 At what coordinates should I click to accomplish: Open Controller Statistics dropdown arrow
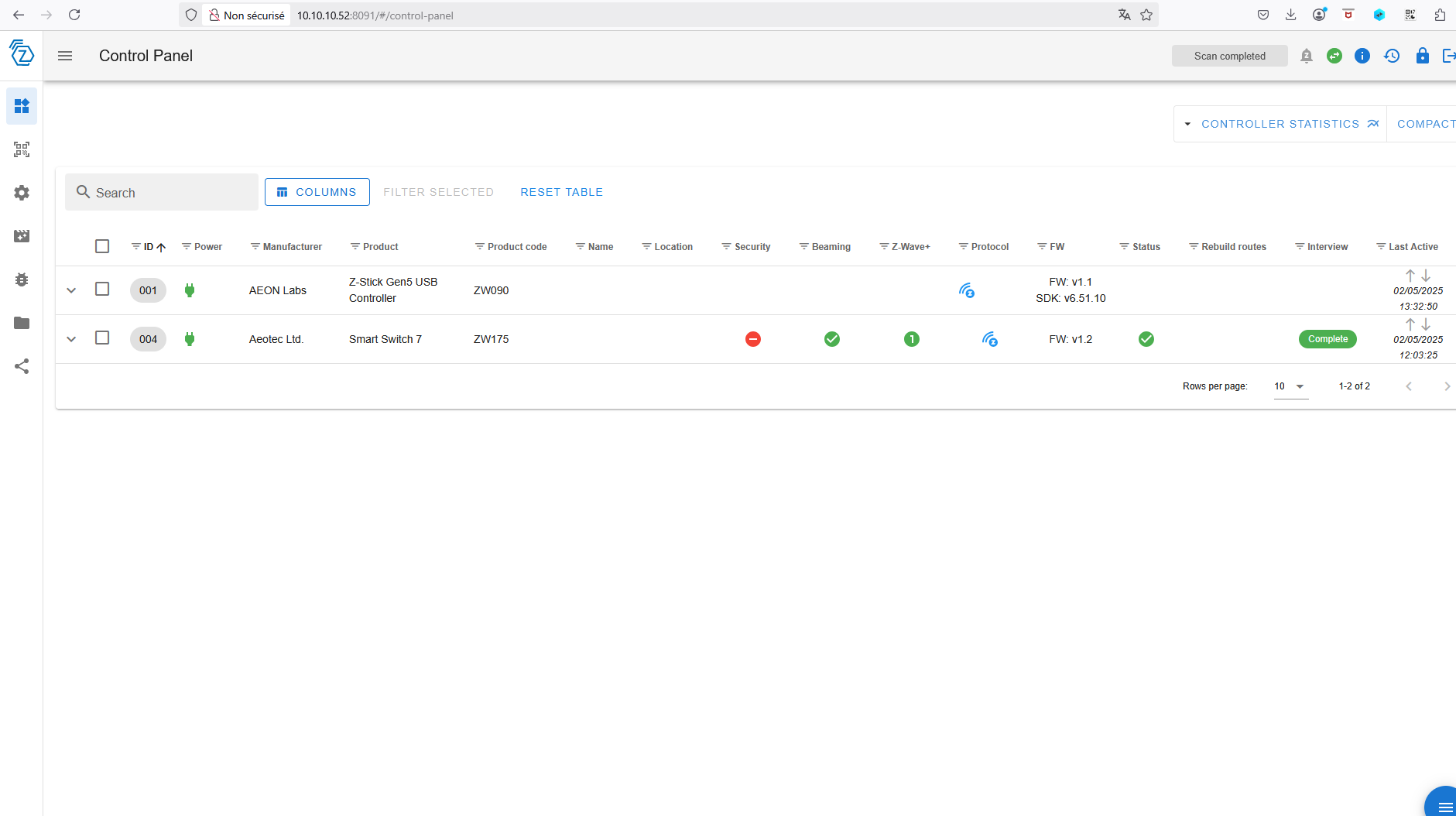click(1187, 124)
